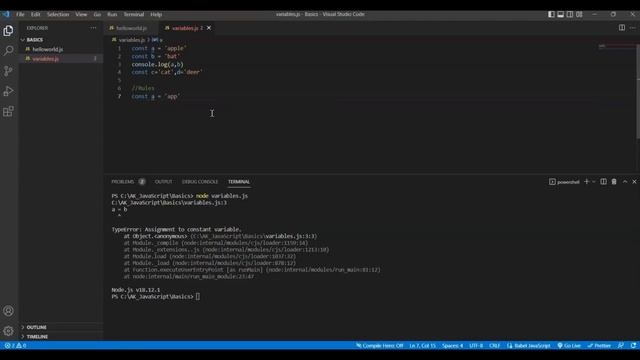Click console.log(a,b) code line
Viewport: 640px width, 360px height.
point(157,64)
